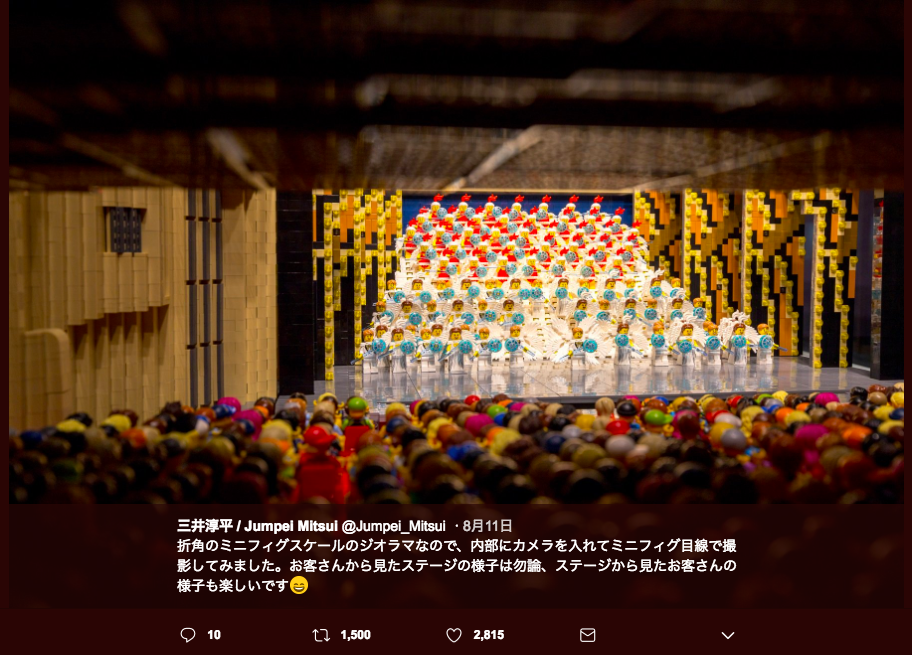This screenshot has height=655, width=912.
Task: Click the smiling emoji in tweet text
Action: (298, 585)
